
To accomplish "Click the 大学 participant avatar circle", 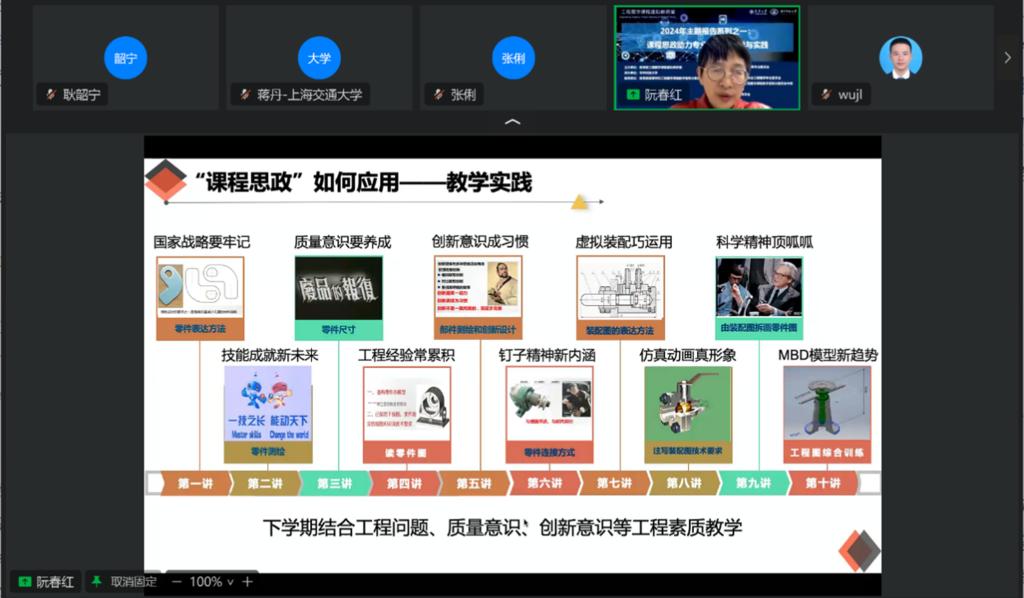I will (x=319, y=58).
